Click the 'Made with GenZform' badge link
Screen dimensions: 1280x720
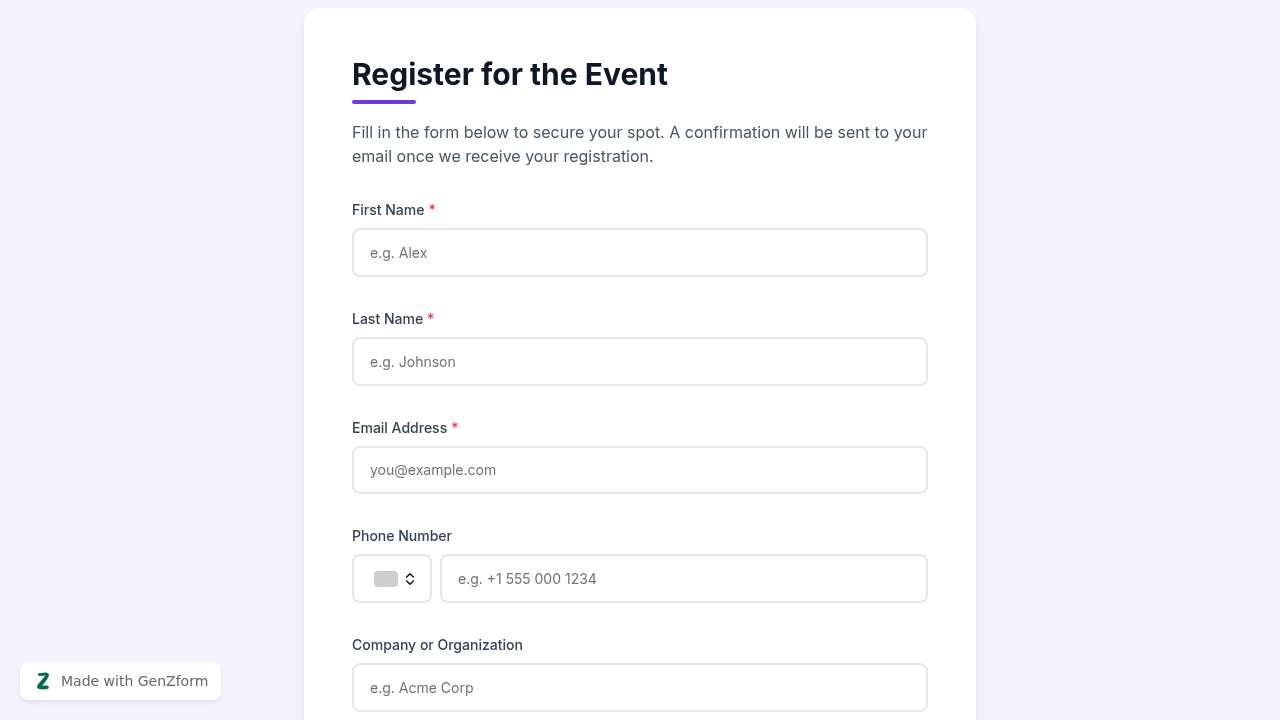120,680
